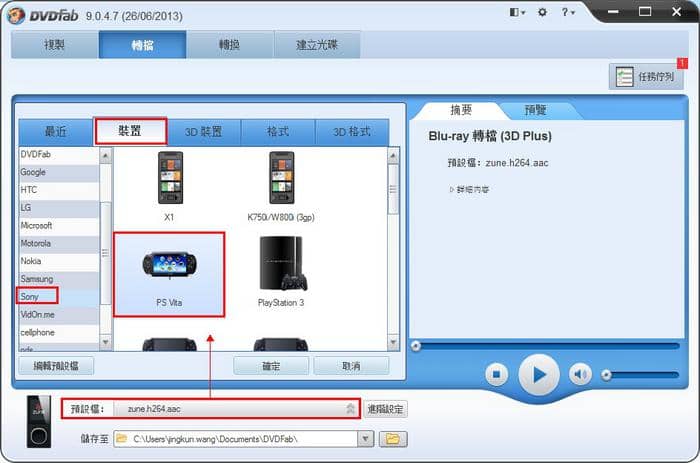The height and width of the screenshot is (463, 700).
Task: Choose VidOn.me in the brand list
Action: coord(59,315)
